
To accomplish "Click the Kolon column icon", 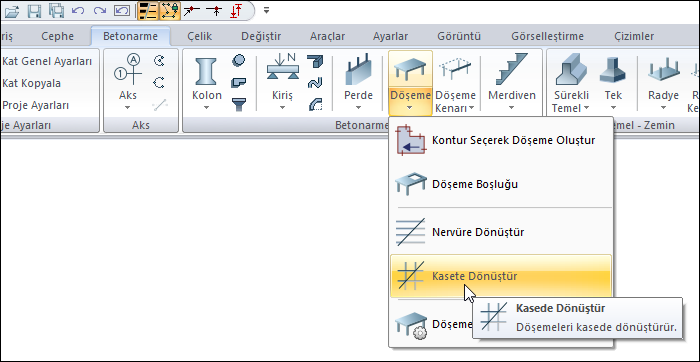I will coord(207,71).
